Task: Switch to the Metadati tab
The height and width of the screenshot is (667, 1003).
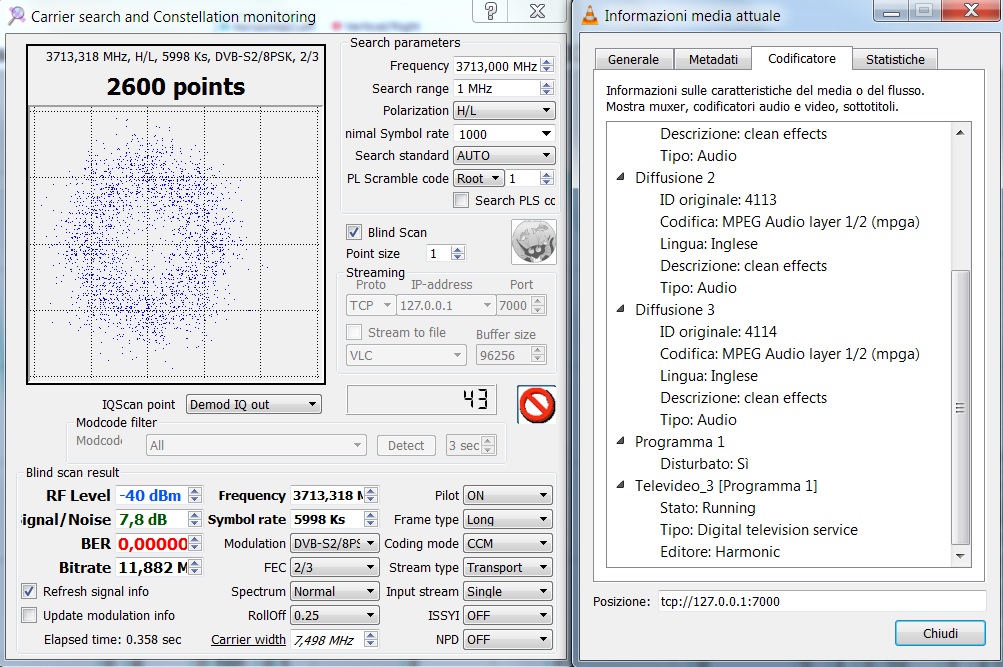Action: 713,59
